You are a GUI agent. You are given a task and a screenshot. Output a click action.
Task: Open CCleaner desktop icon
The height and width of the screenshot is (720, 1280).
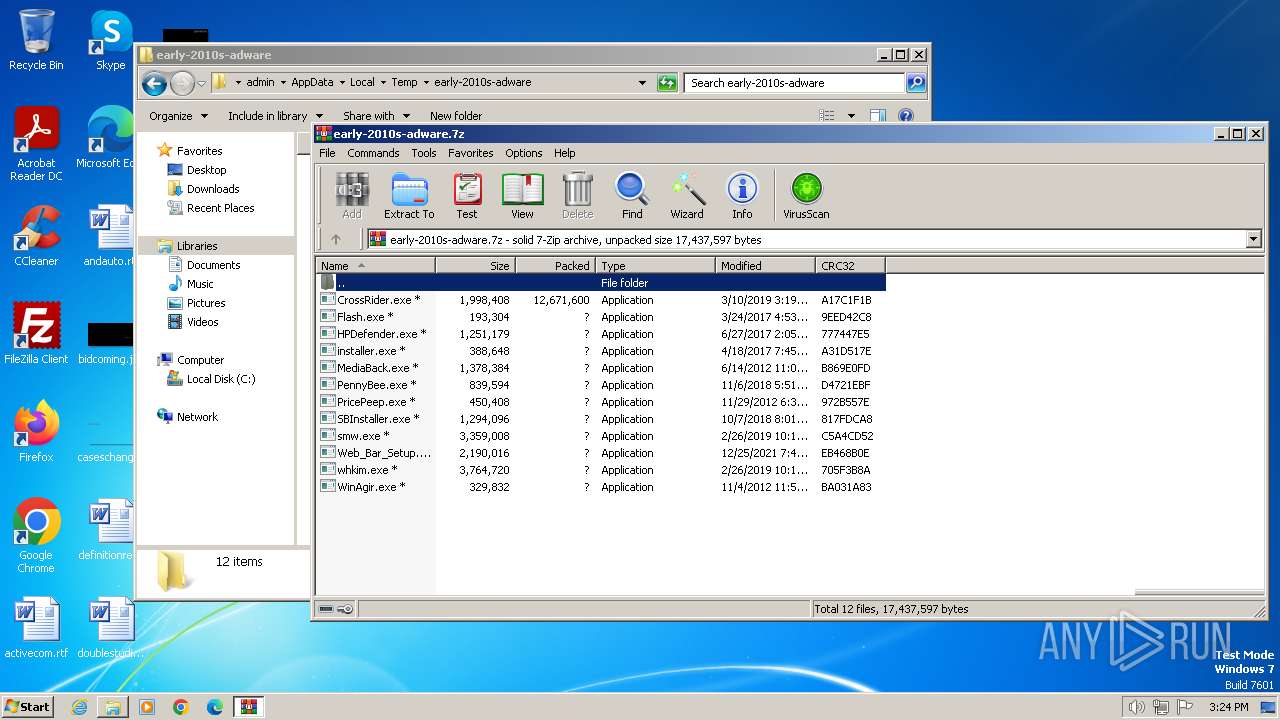pyautogui.click(x=36, y=236)
